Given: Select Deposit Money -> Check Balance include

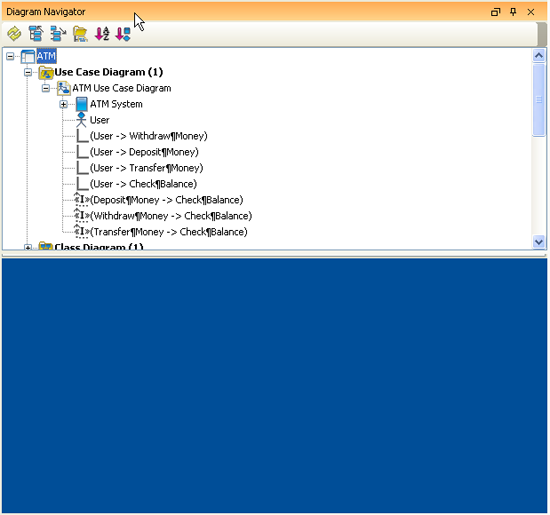Looking at the screenshot, I should (x=167, y=200).
